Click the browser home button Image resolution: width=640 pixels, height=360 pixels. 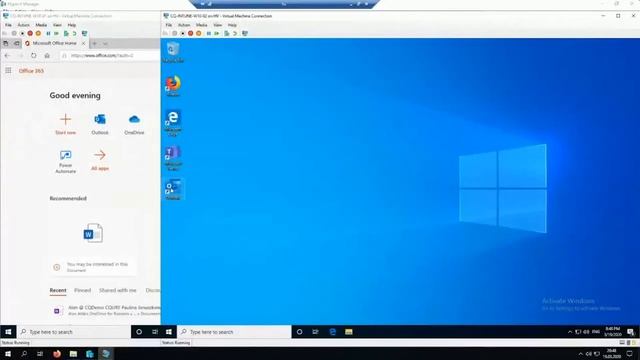[x=47, y=56]
